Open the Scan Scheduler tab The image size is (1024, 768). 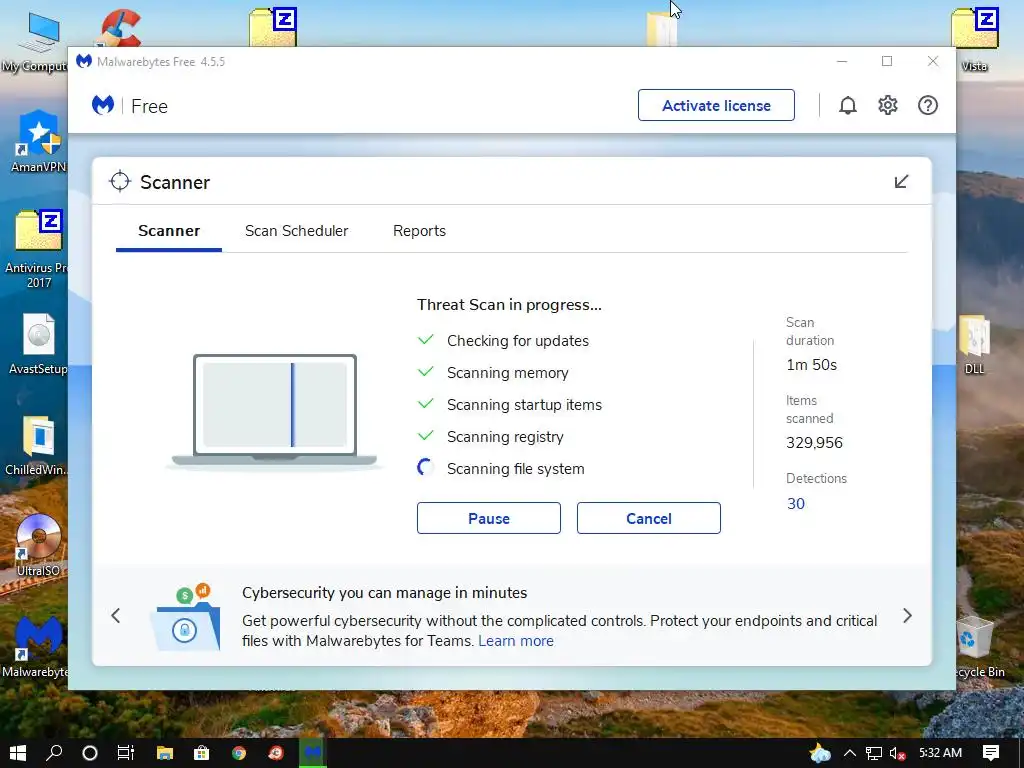(x=296, y=231)
